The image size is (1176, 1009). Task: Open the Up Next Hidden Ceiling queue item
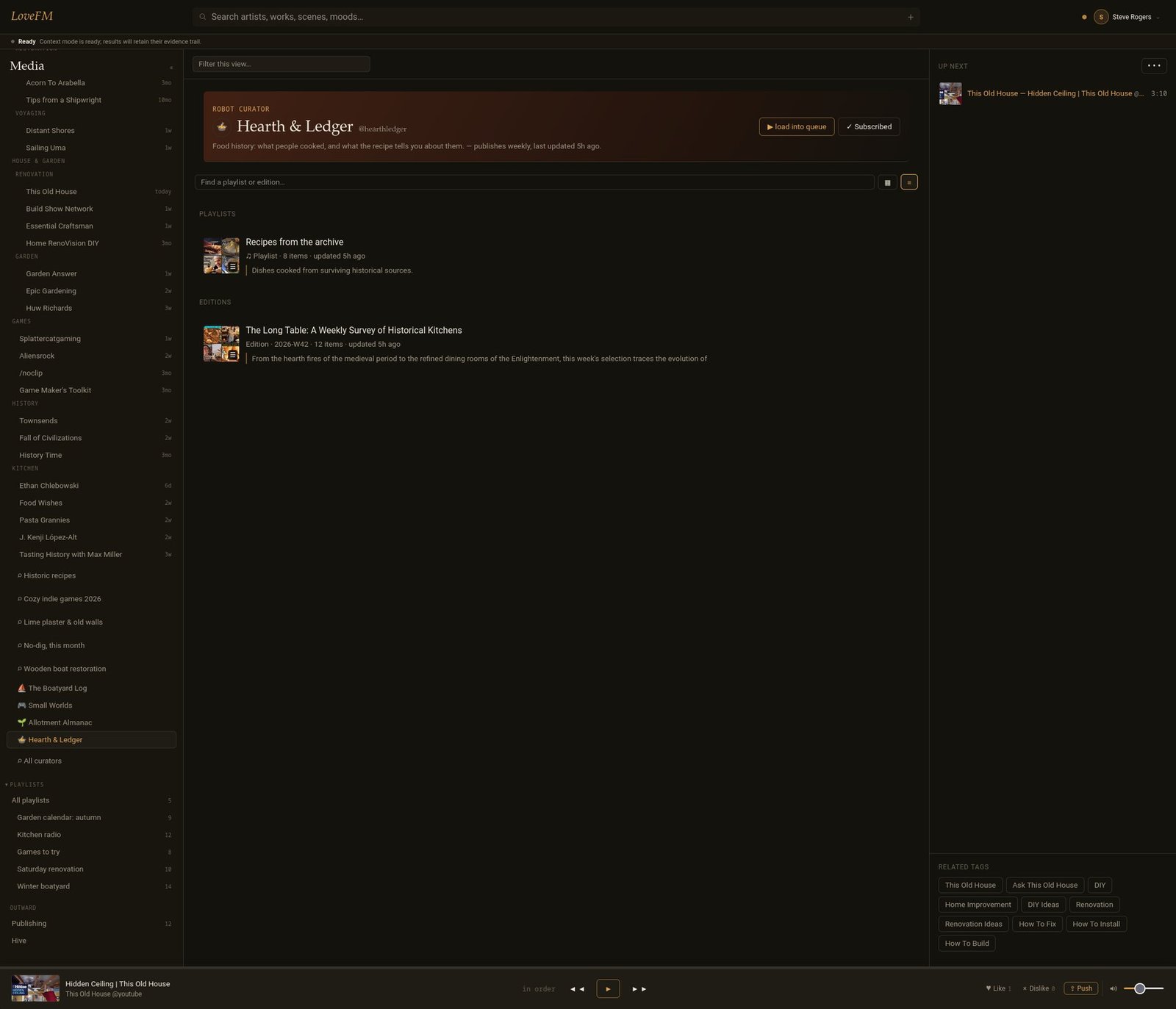point(1053,93)
